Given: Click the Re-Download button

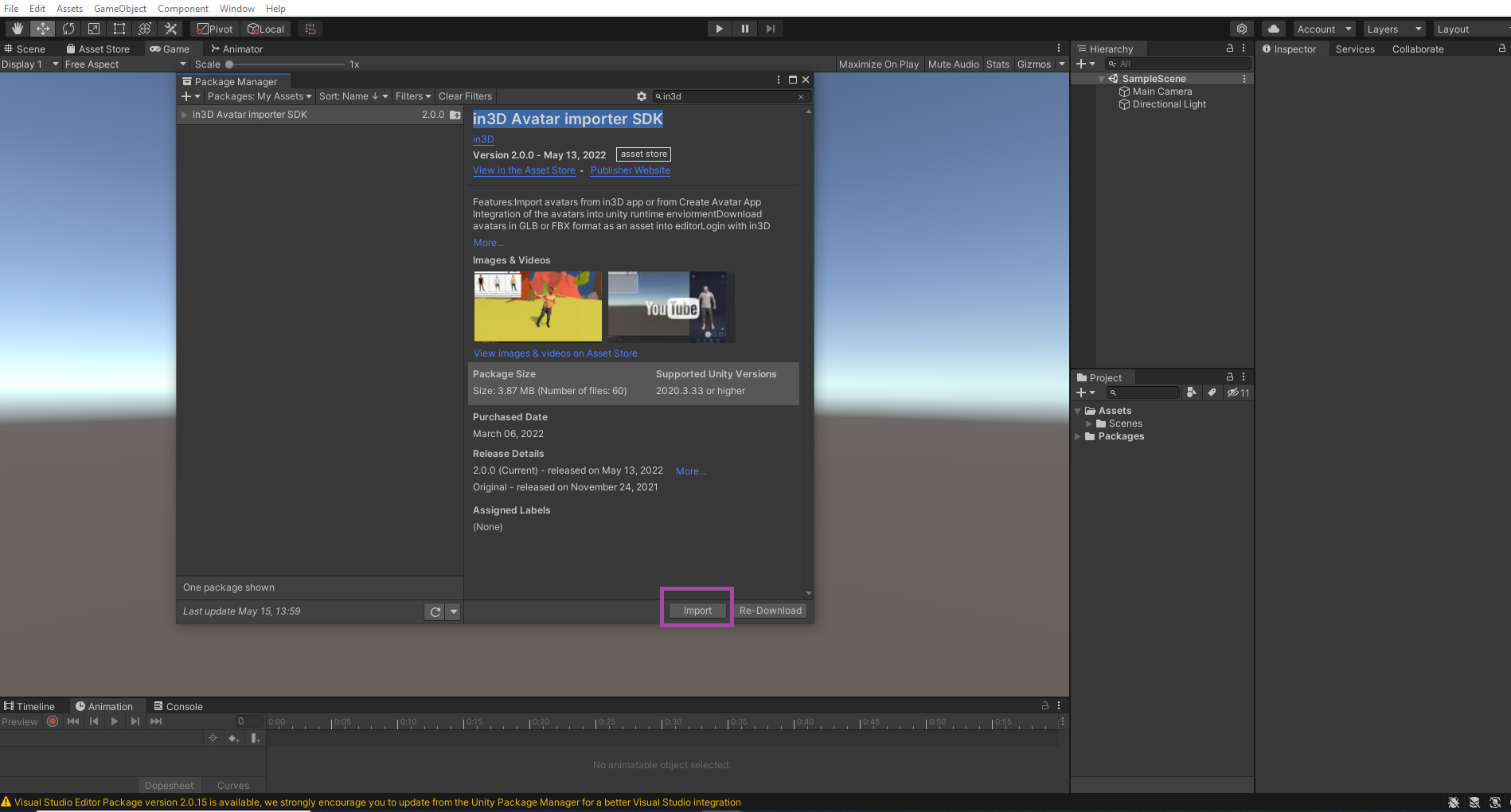Looking at the screenshot, I should (x=771, y=611).
